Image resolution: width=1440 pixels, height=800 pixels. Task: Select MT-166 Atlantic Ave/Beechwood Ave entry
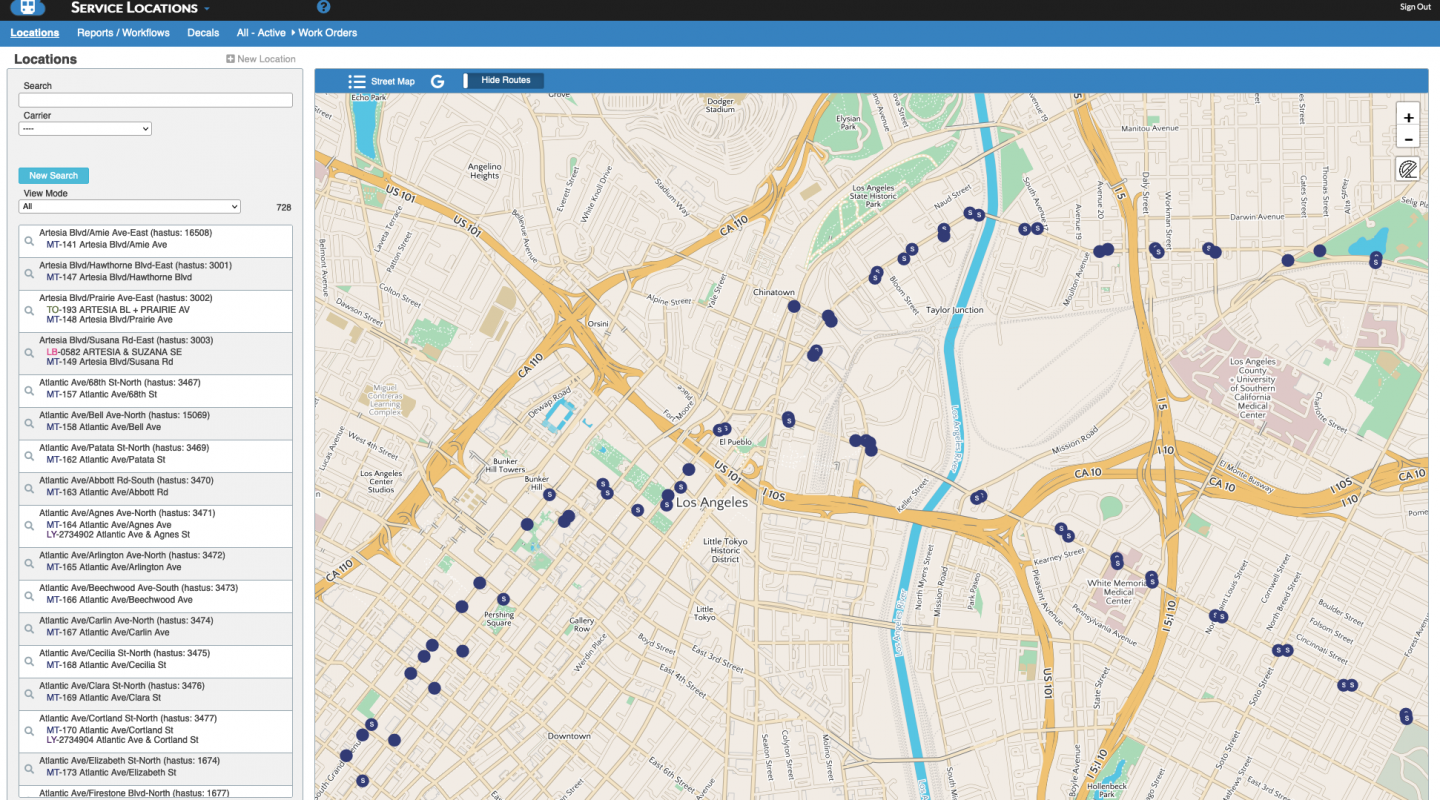pyautogui.click(x=119, y=600)
